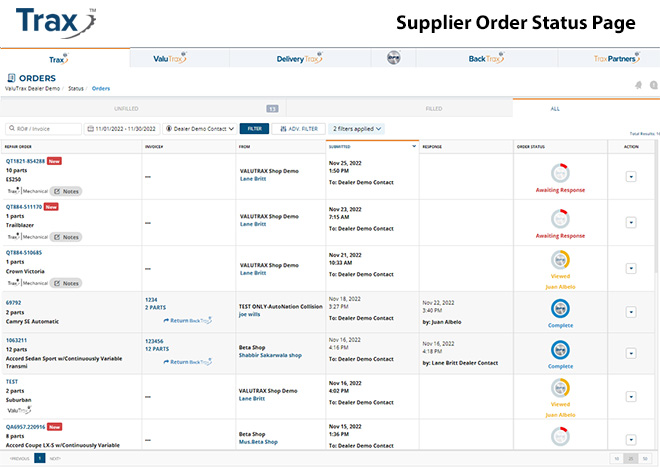660x468 pixels.
Task: Expand action menu for order 1063211
Action: 631,354
